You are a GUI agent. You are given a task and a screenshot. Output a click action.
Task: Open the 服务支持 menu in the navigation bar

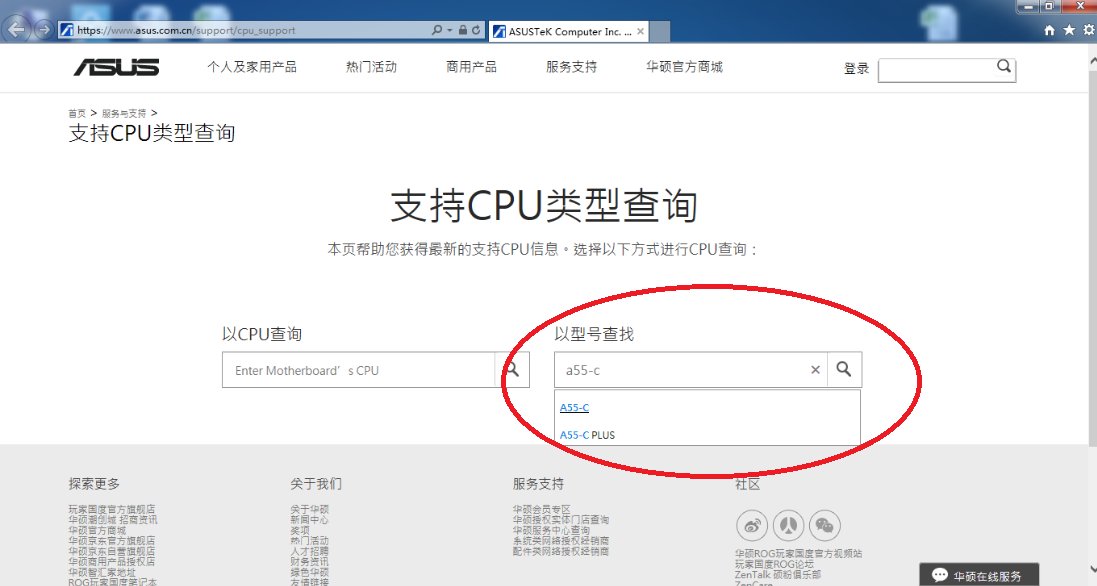(571, 67)
